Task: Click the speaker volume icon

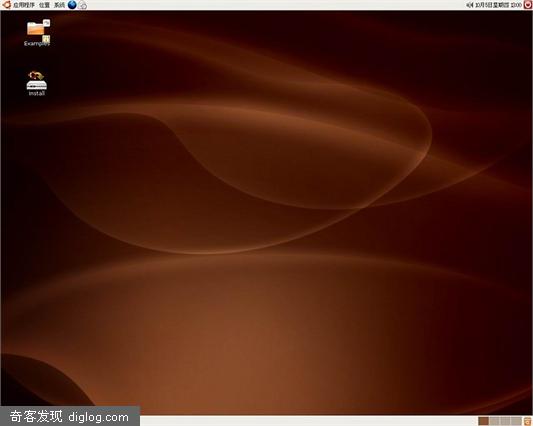Action: pyautogui.click(x=470, y=5)
